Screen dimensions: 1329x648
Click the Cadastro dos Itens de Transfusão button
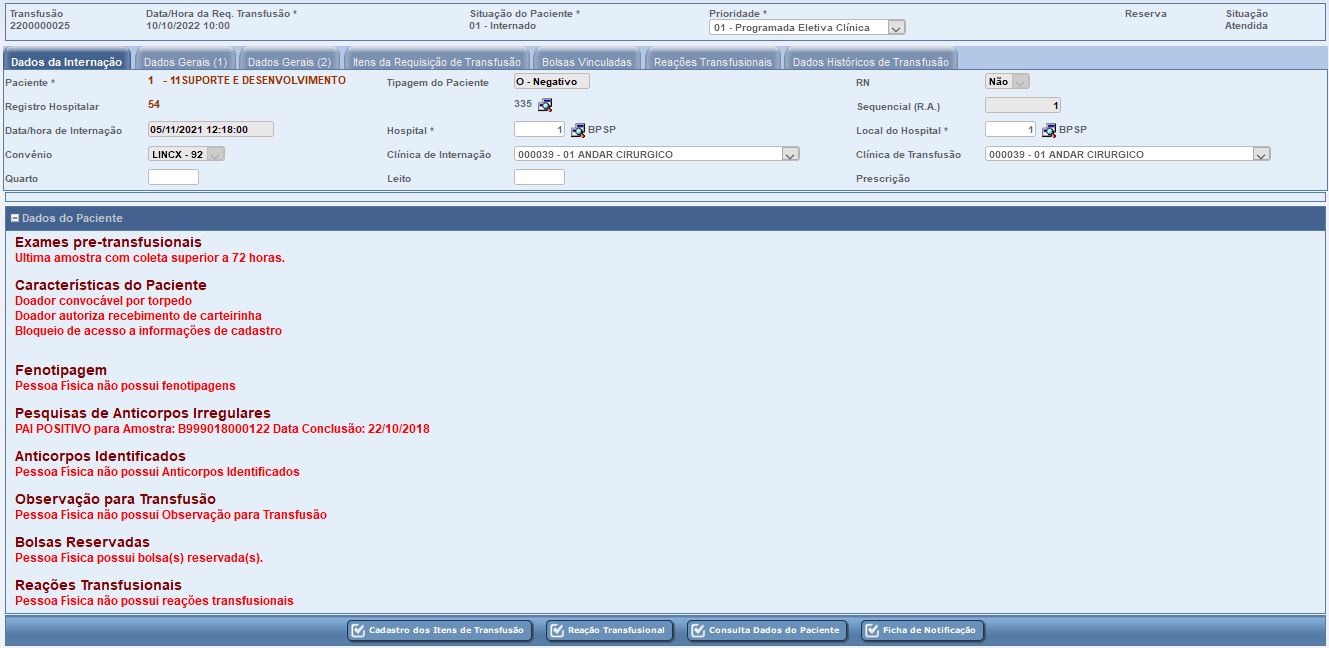439,631
